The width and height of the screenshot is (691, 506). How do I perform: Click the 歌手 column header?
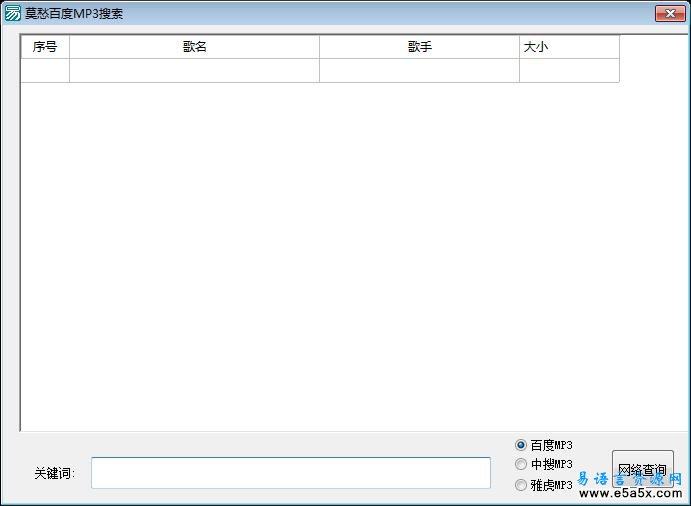[x=420, y=47]
